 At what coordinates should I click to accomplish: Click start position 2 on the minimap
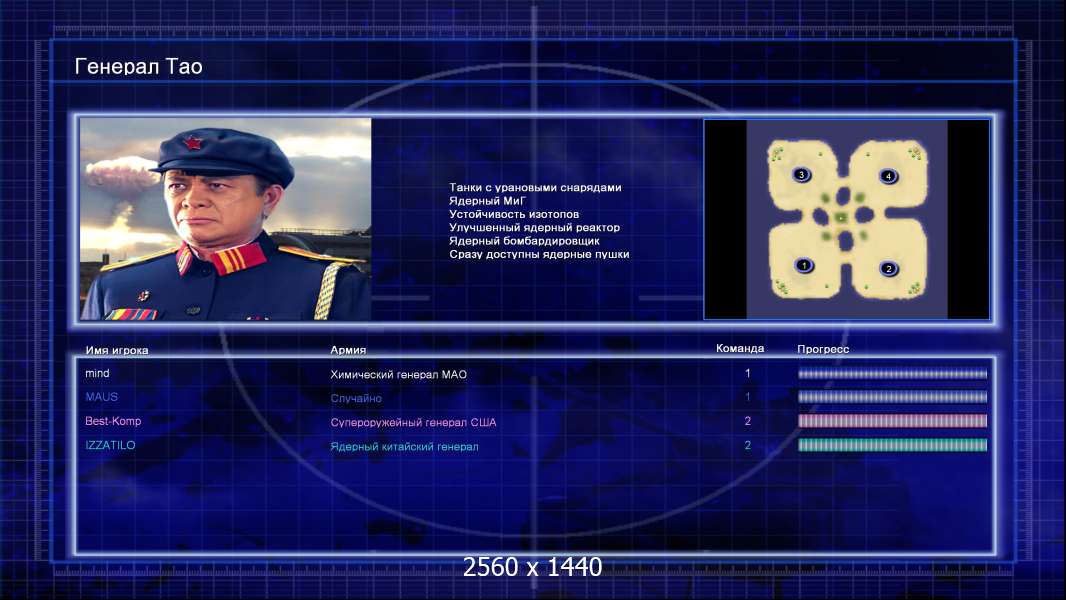(888, 268)
